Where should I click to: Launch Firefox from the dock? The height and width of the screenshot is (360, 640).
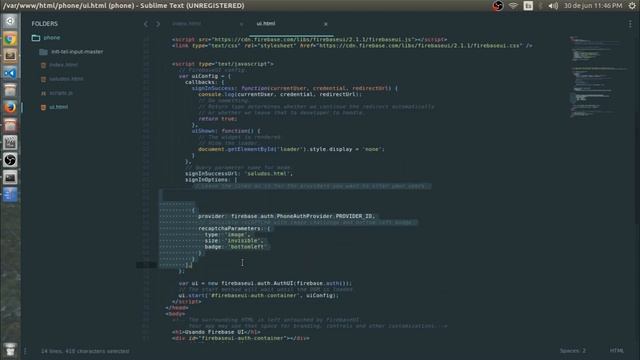[x=10, y=107]
